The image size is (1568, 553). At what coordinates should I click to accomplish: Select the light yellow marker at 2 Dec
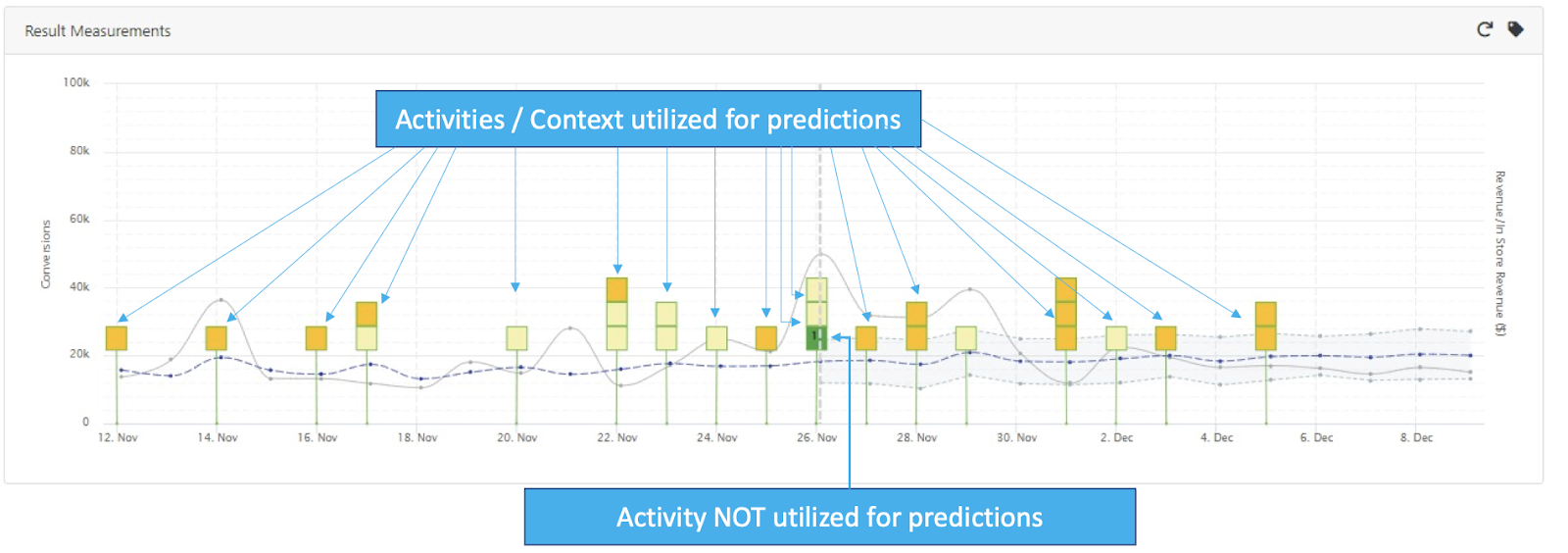[x=1116, y=338]
